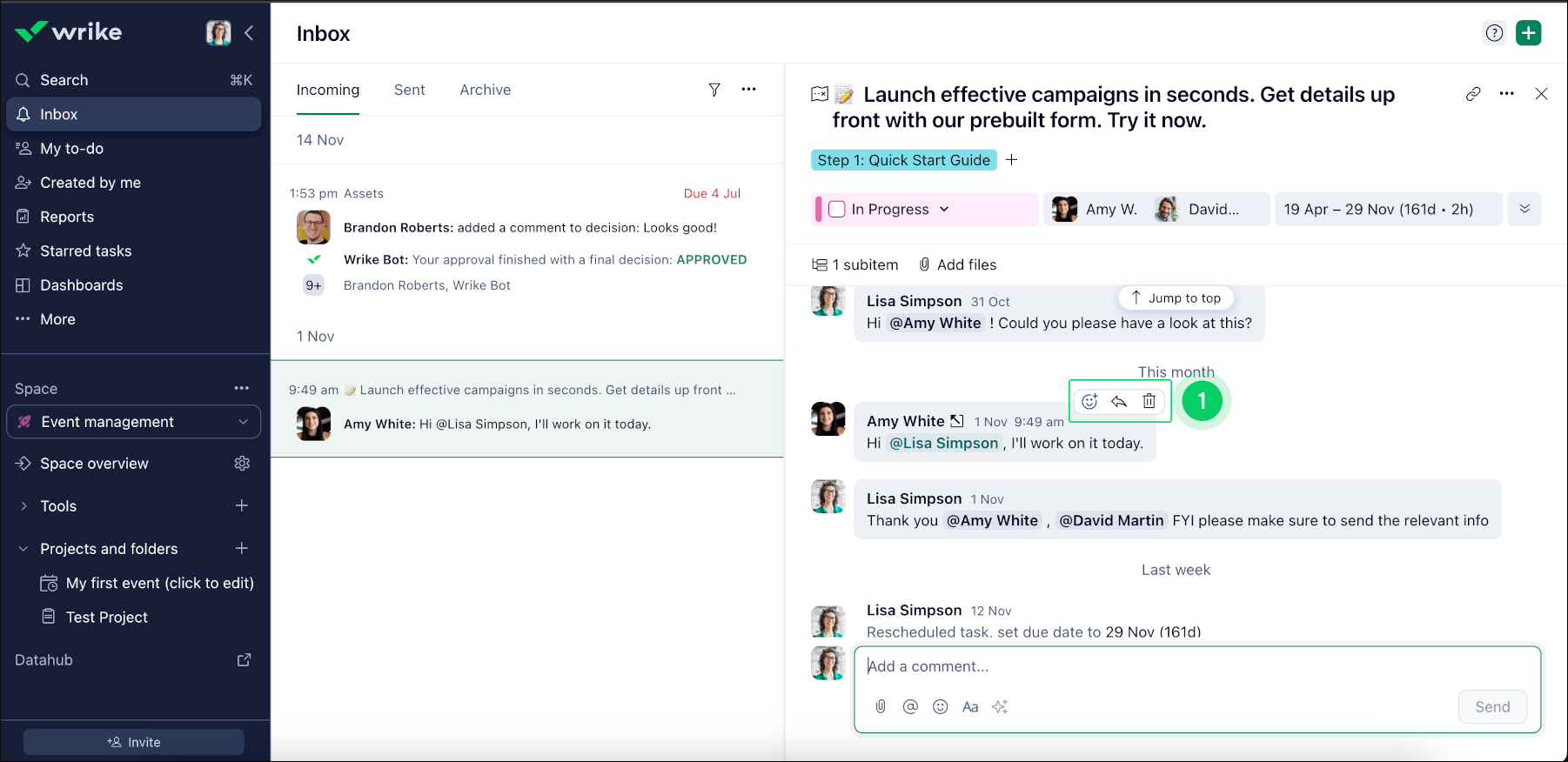Screen dimensions: 1568x762
Task: Open the Event management space dropdown
Action: 134,422
